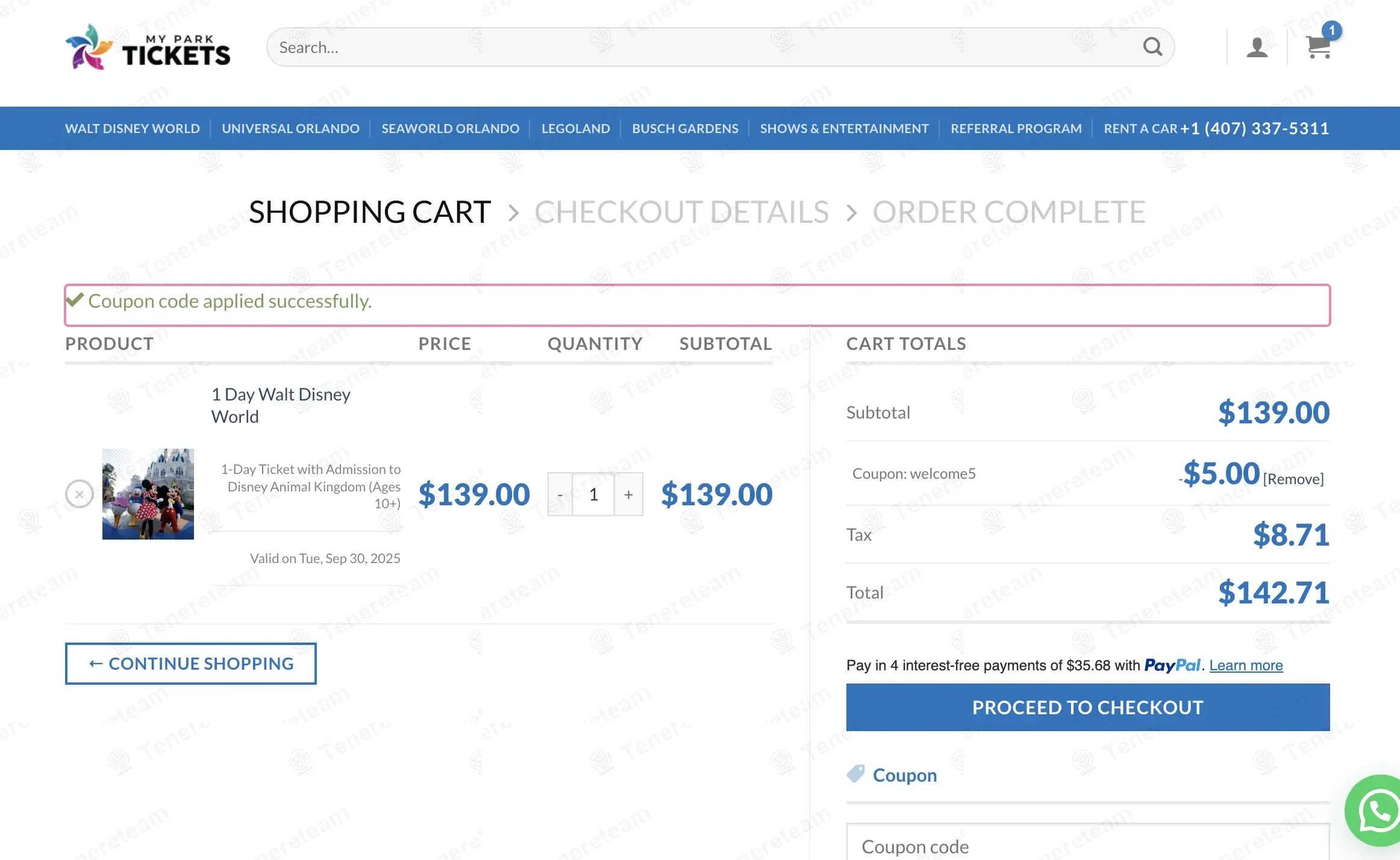Viewport: 1400px width, 860px height.
Task: Open PayPal Learn more link
Action: [1246, 665]
